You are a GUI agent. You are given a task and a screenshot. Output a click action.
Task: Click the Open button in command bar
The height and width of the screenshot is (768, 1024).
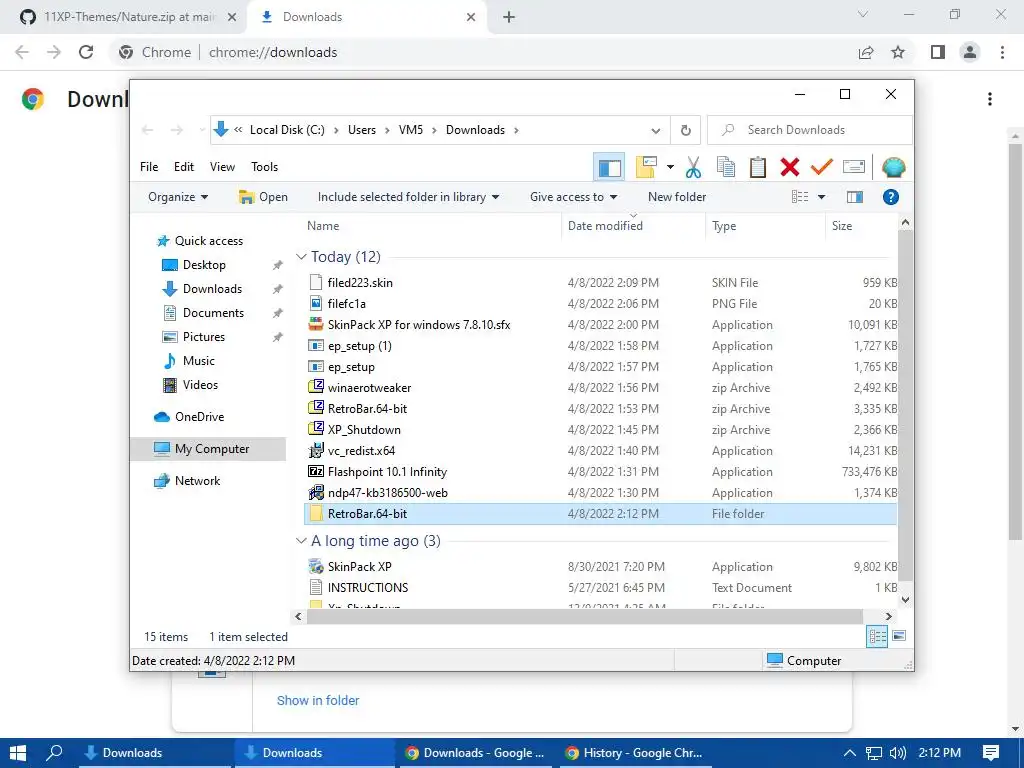pyautogui.click(x=263, y=197)
